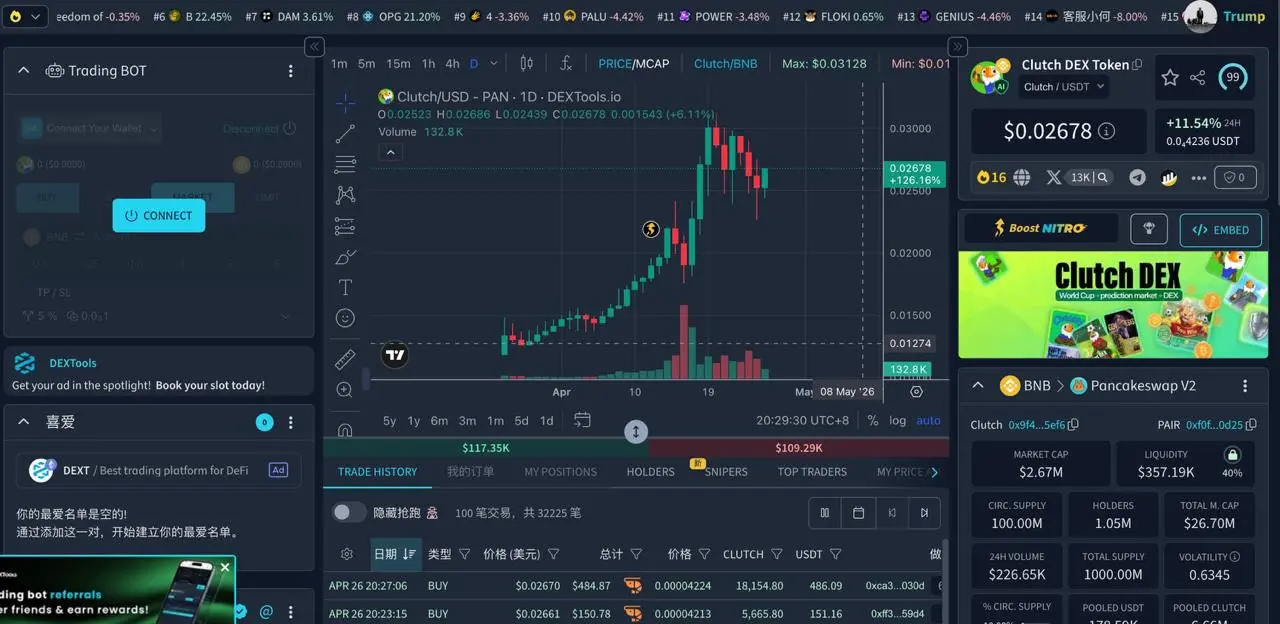Select the brush drawing tool
Screen dimensions: 1280x624
coord(345,257)
